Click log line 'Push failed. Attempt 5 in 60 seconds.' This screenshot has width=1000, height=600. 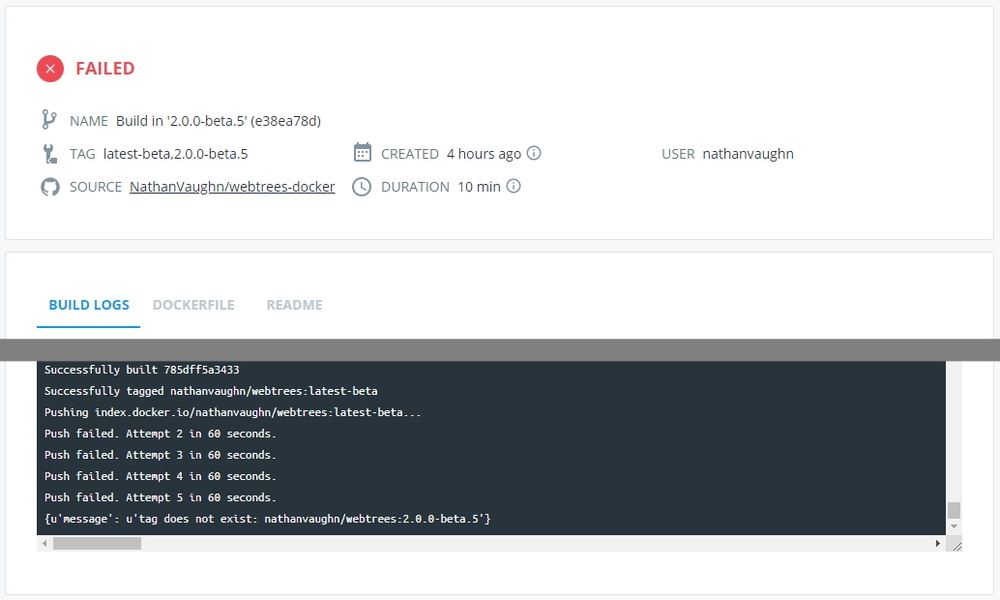(x=160, y=497)
